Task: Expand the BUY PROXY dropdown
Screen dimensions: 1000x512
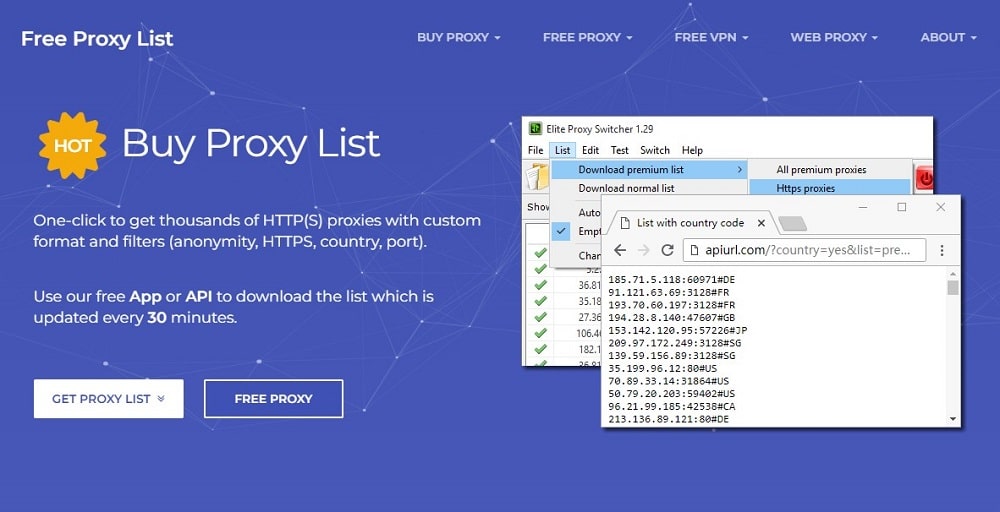Action: [x=458, y=37]
